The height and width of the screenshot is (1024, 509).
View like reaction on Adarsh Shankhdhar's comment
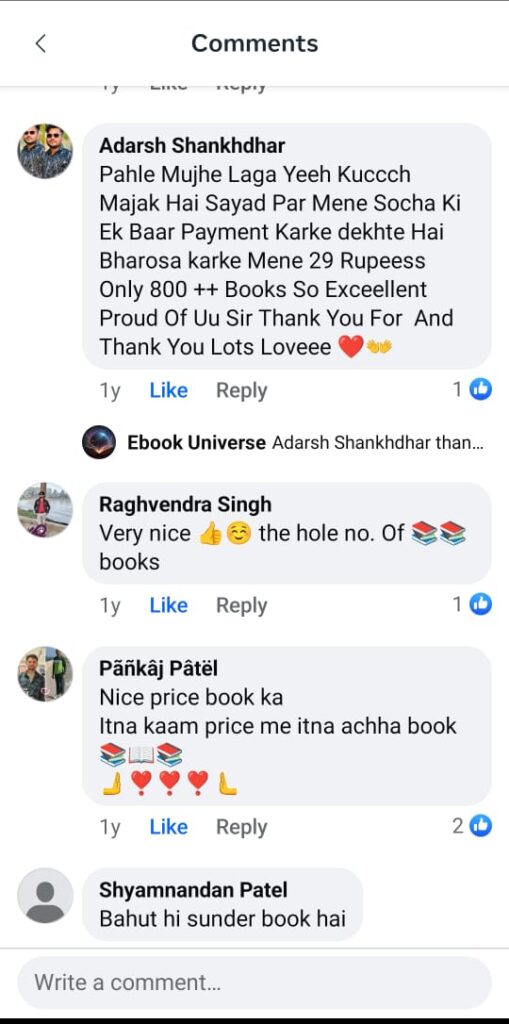[x=472, y=390]
